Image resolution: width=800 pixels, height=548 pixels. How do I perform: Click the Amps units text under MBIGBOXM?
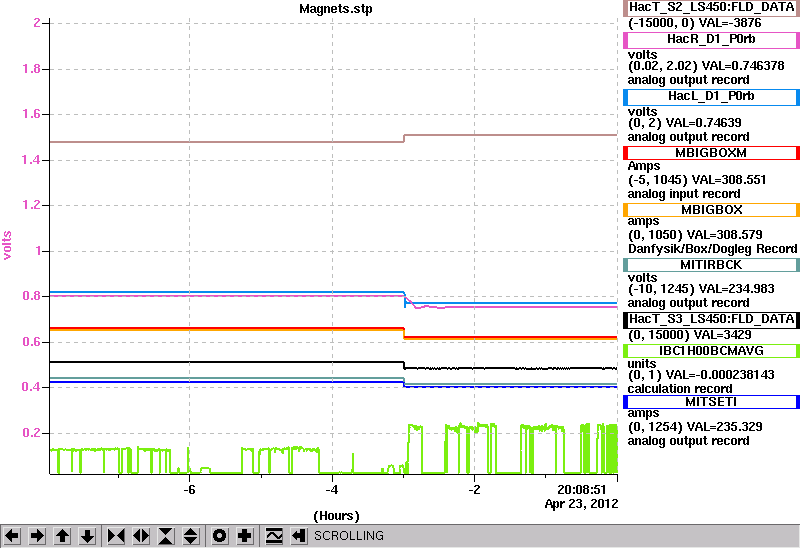(644, 167)
